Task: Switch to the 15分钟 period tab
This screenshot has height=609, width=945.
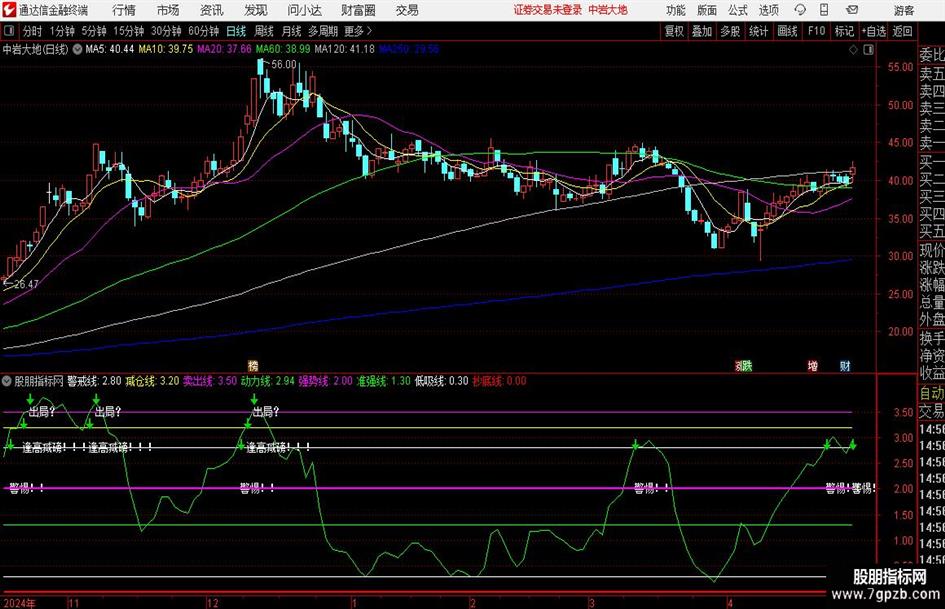Action: (128, 31)
